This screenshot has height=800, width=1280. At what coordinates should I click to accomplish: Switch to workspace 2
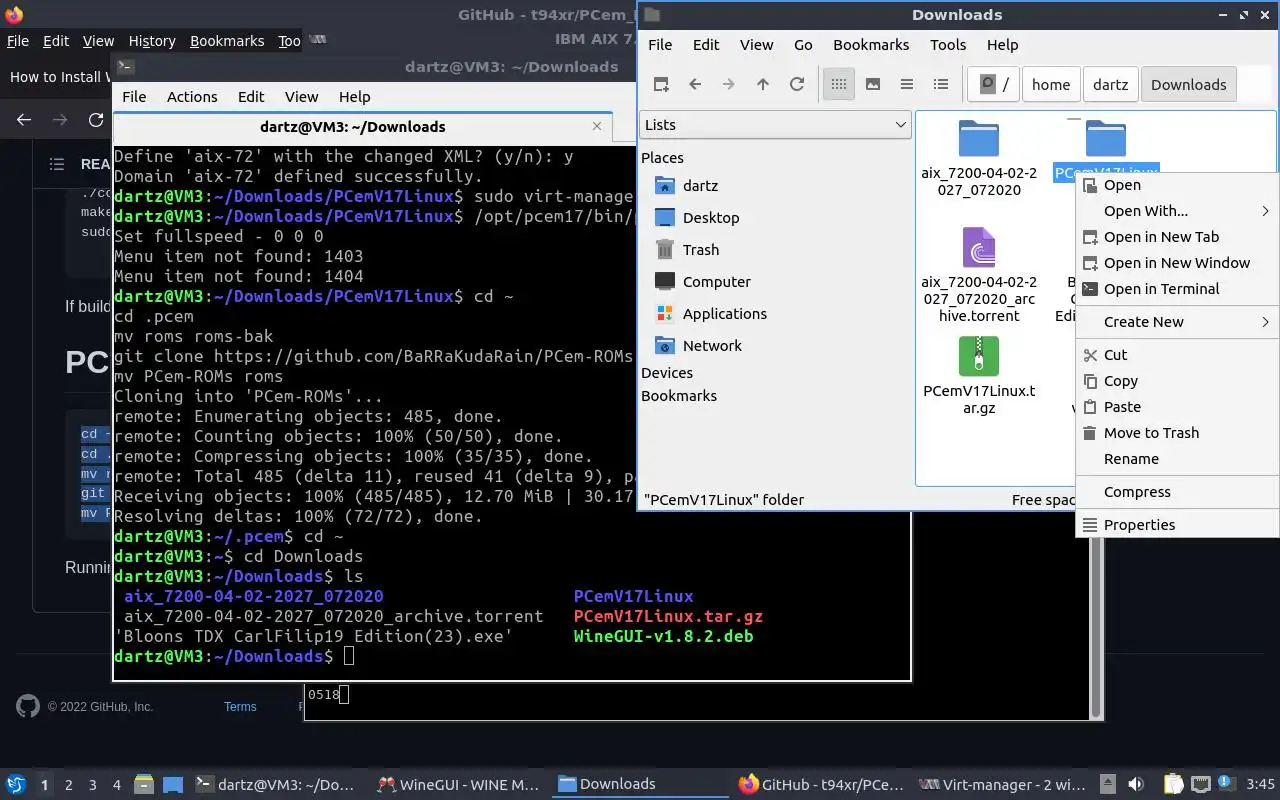[x=69, y=785]
